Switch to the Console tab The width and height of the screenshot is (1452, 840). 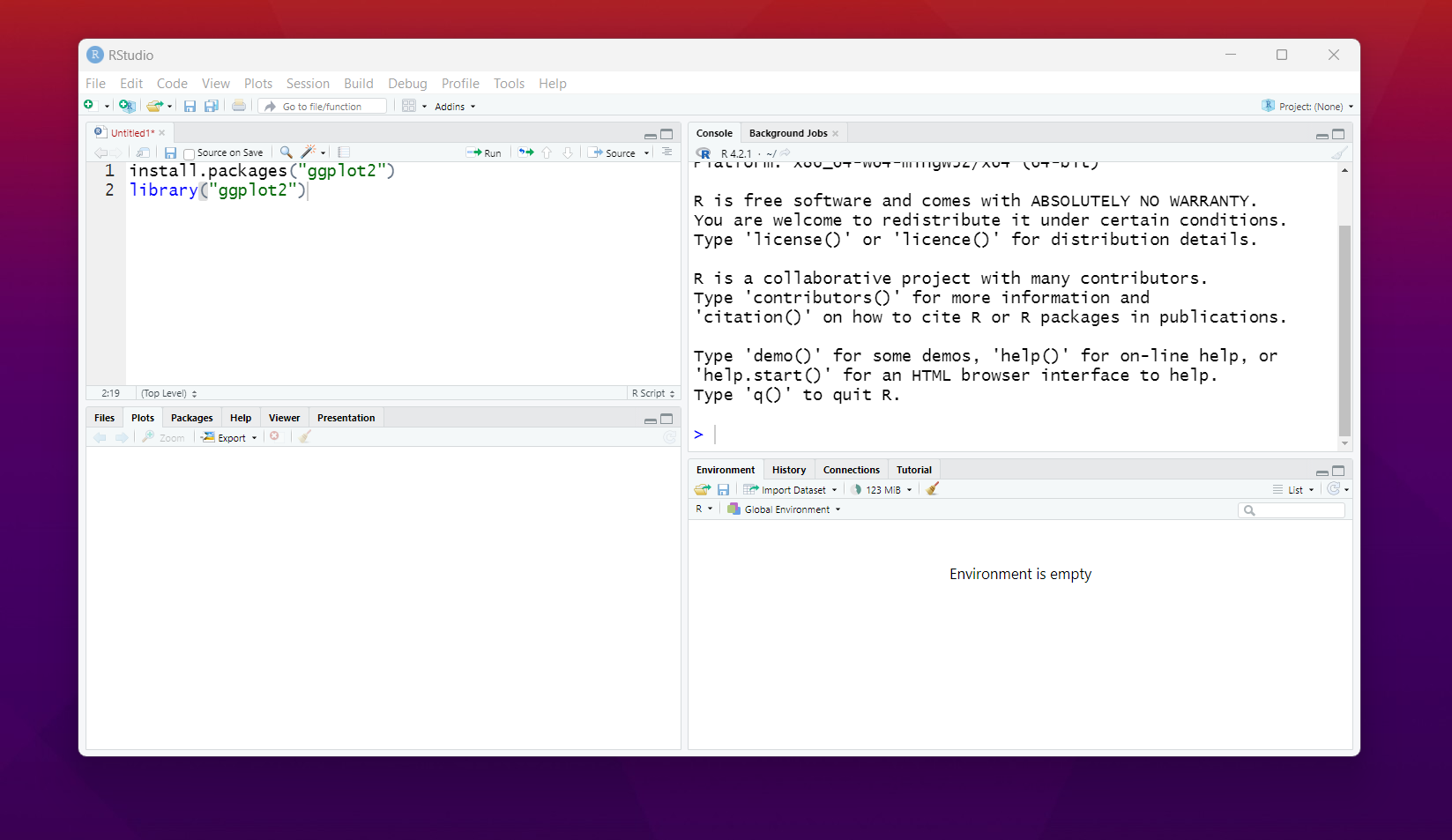tap(714, 133)
